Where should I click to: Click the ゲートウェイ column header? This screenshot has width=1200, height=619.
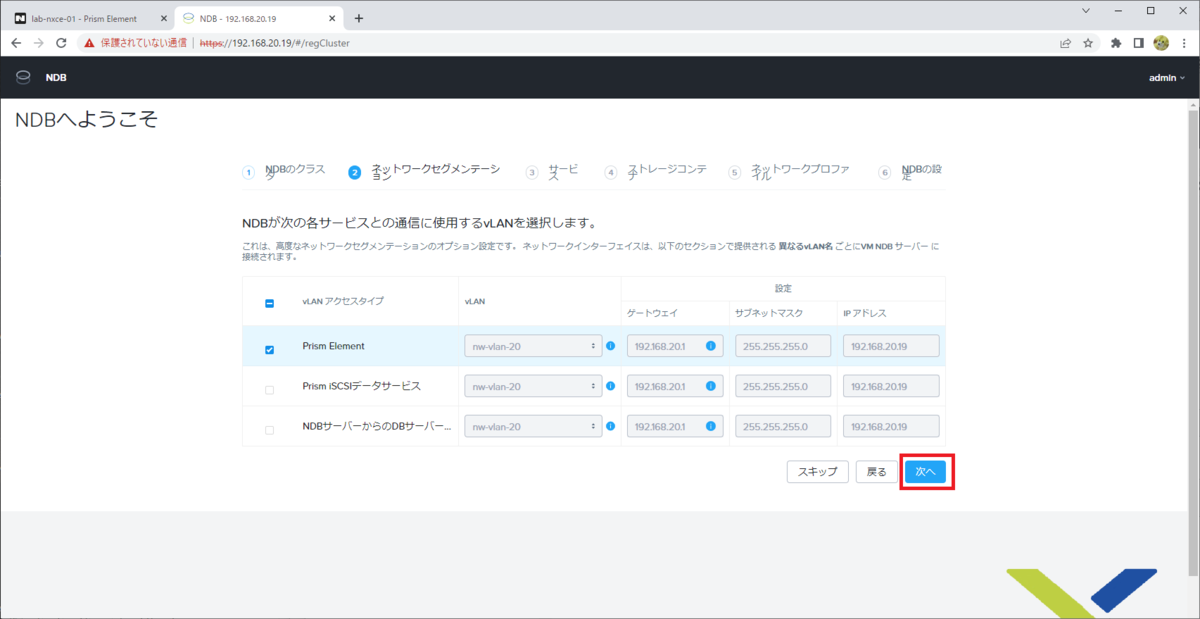pos(653,313)
